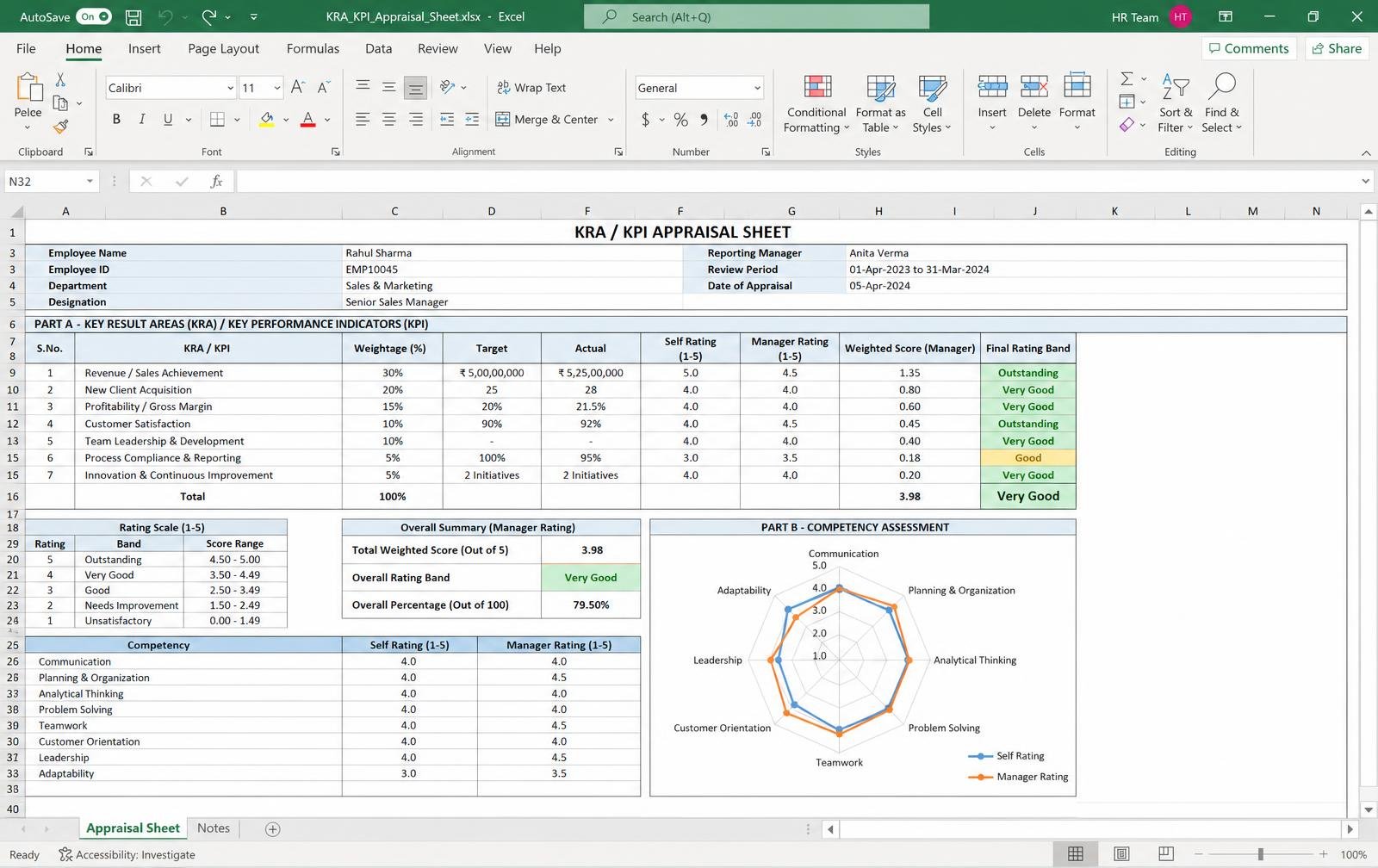Image resolution: width=1378 pixels, height=868 pixels.
Task: Click the Format cells icon
Action: [x=1077, y=86]
